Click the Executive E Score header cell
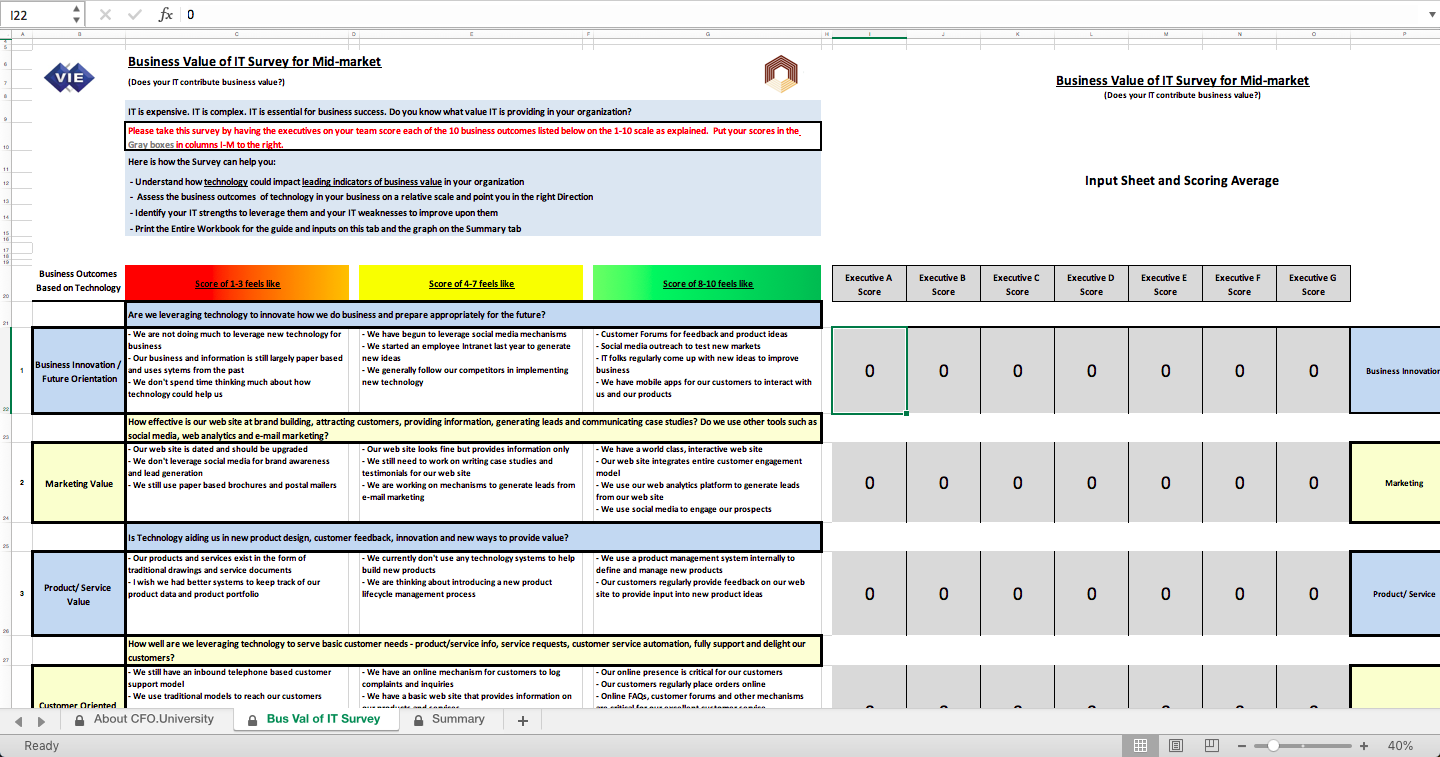This screenshot has width=1440, height=757. point(1165,284)
